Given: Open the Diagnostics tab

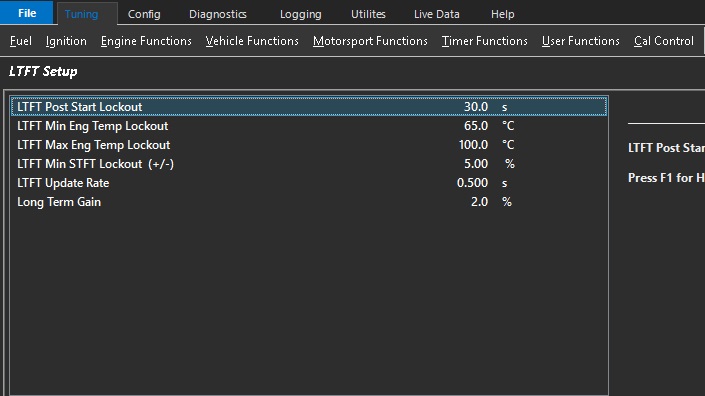Looking at the screenshot, I should tap(218, 14).
